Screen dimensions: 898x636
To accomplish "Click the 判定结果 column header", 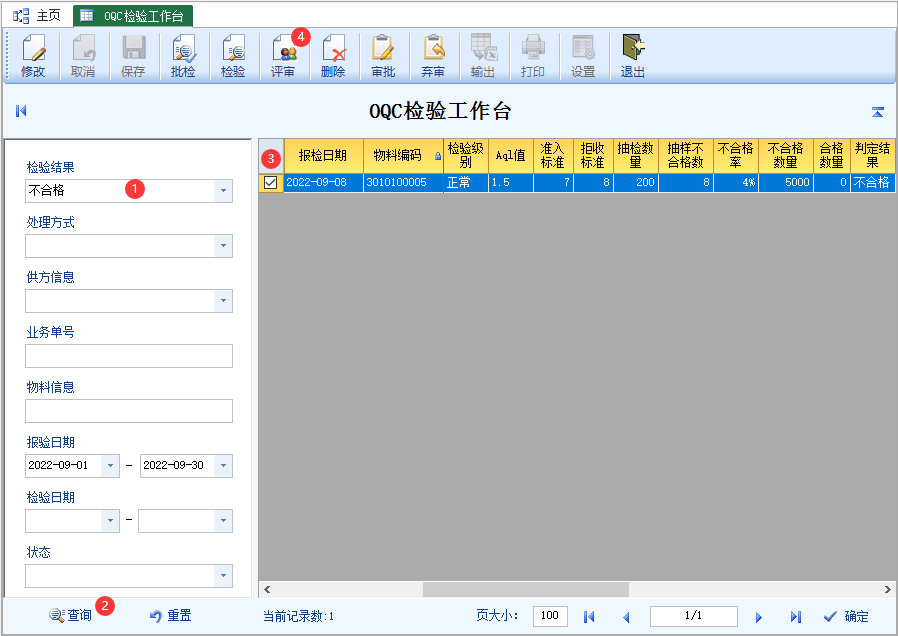I will (873, 156).
